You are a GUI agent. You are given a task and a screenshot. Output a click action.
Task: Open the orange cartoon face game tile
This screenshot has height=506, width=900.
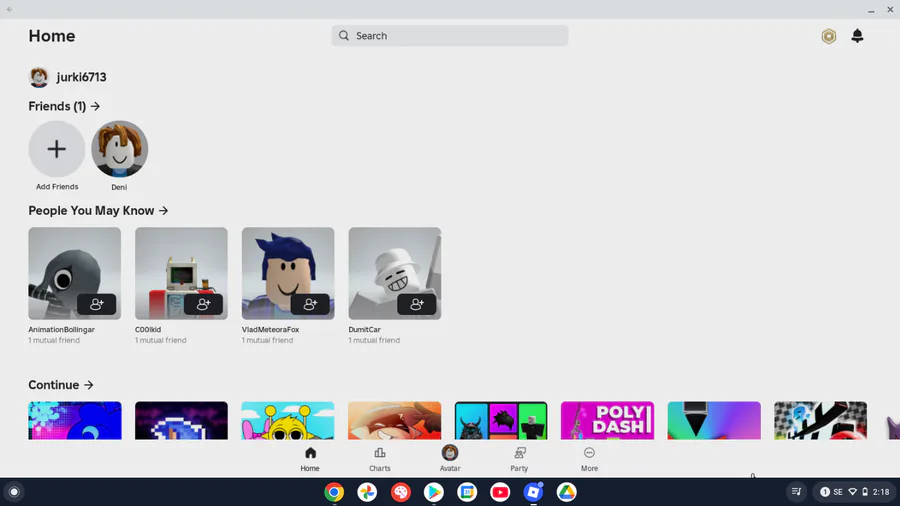395,421
